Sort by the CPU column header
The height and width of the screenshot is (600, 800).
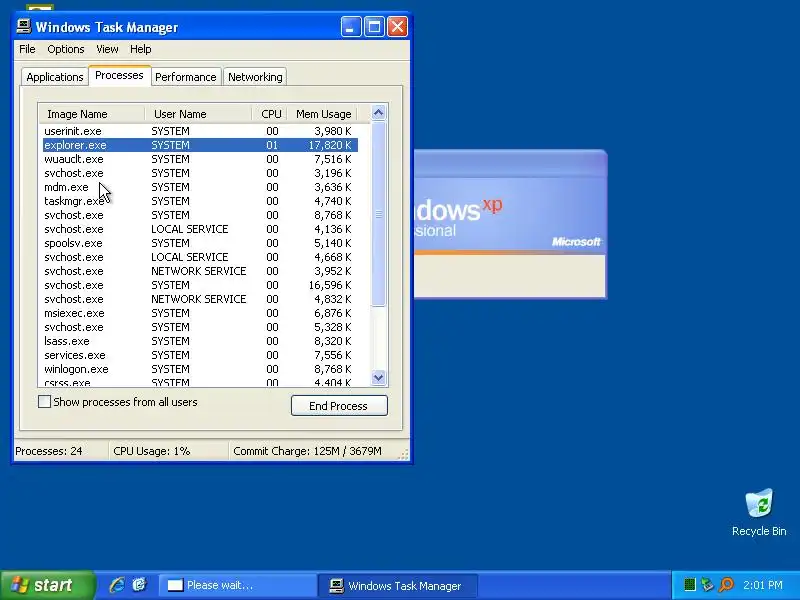coord(270,114)
